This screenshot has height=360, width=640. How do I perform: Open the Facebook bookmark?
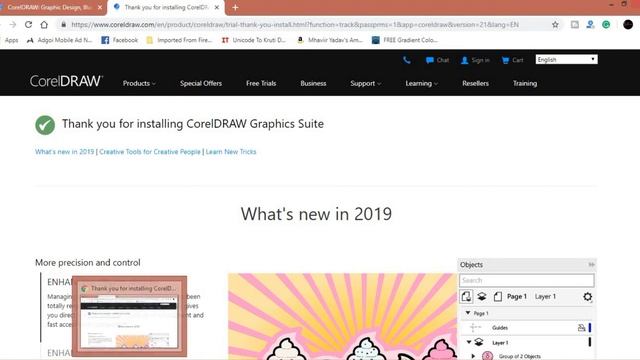pos(120,40)
